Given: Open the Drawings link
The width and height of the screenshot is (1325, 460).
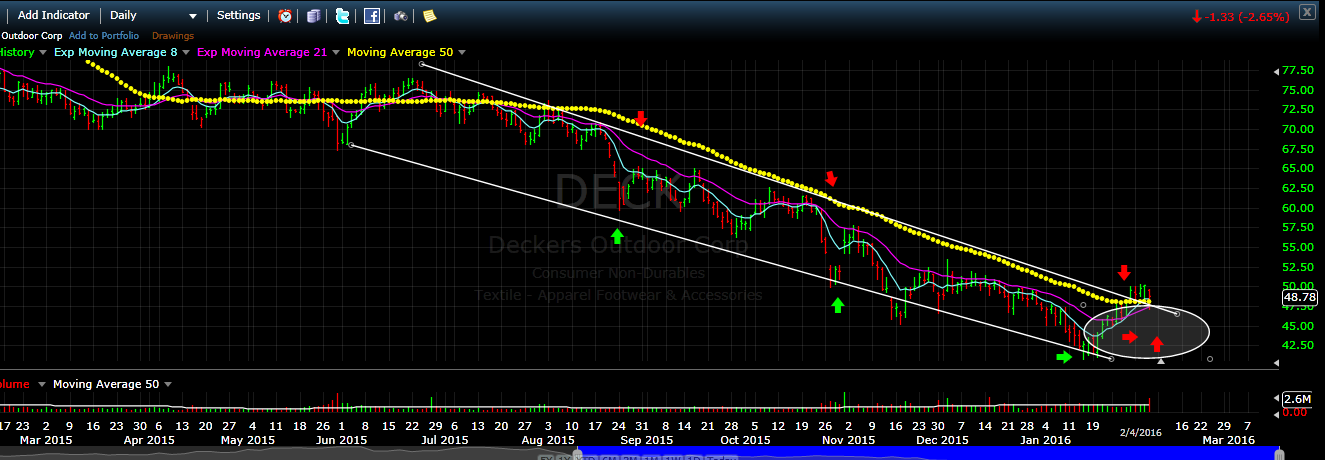Looking at the screenshot, I should coord(173,35).
